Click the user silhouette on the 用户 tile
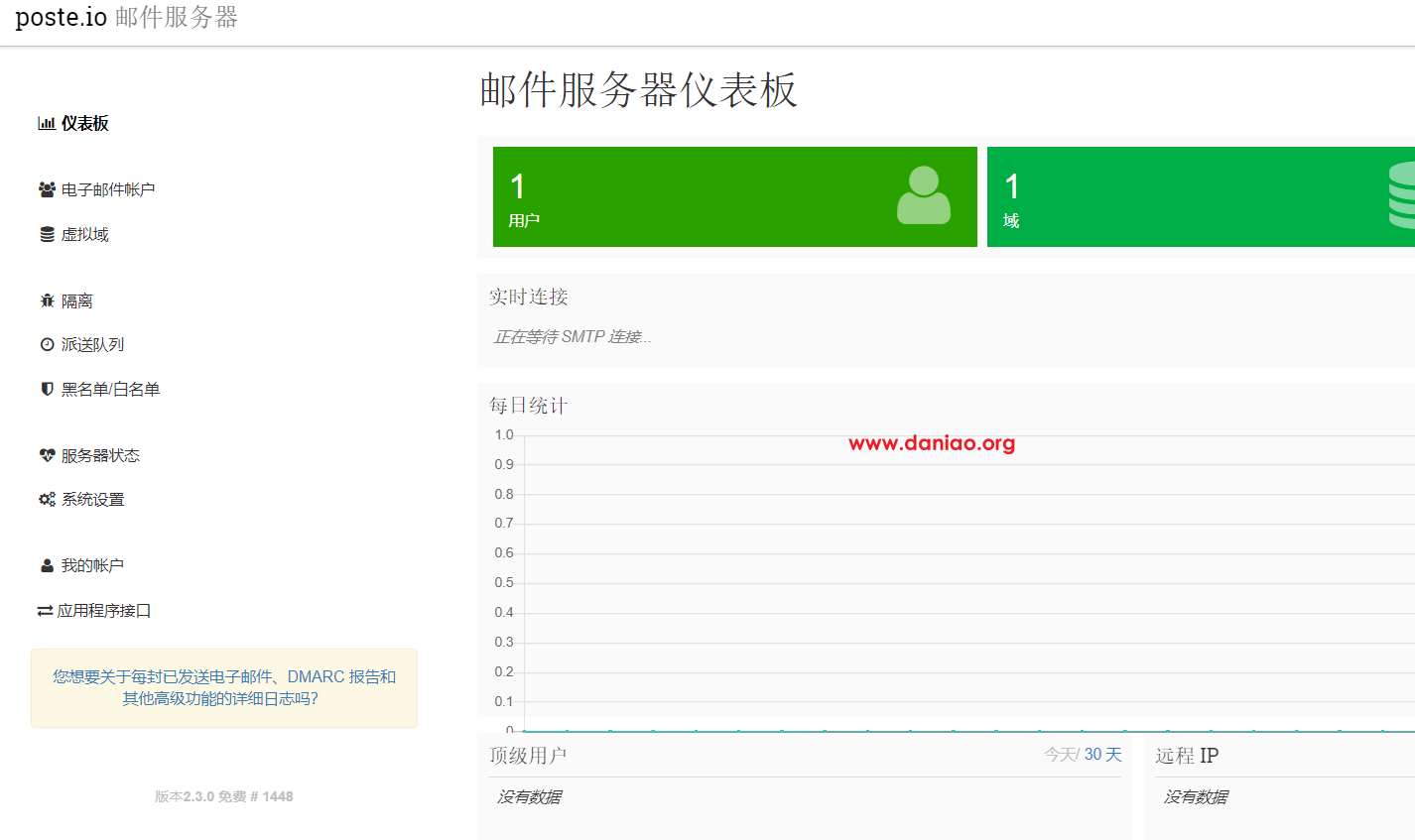Screen dimensions: 1415x840 click(x=924, y=195)
